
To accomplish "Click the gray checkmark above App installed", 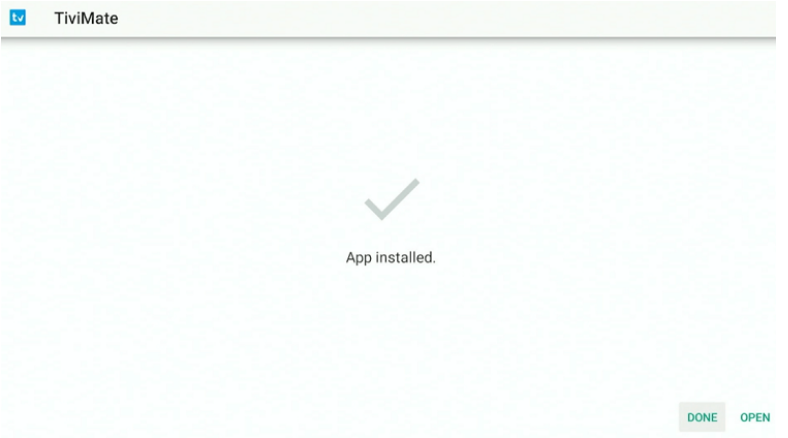I will (392, 199).
